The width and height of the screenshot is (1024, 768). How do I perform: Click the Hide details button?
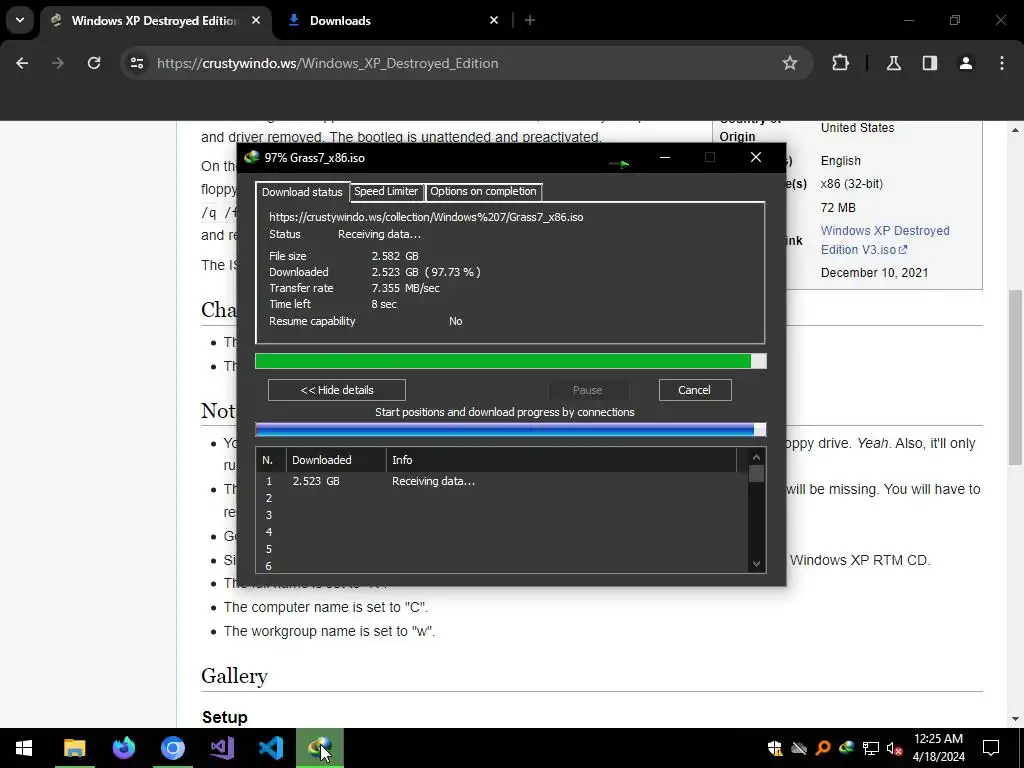pyautogui.click(x=337, y=390)
